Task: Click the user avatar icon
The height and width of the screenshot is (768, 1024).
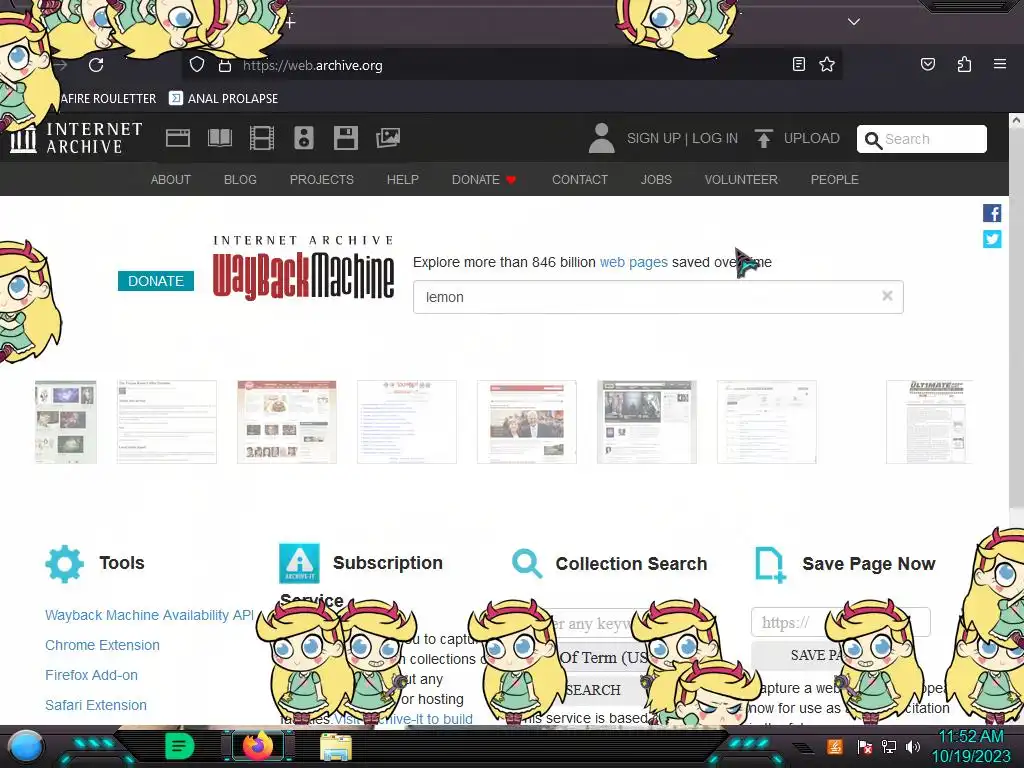Action: click(601, 138)
